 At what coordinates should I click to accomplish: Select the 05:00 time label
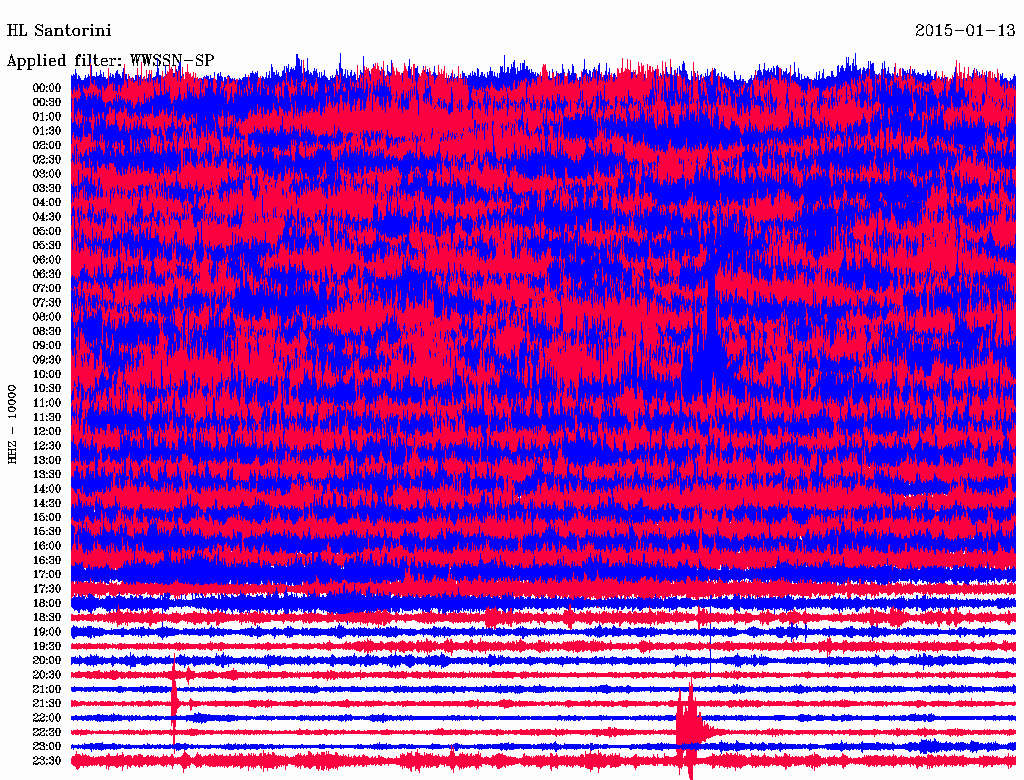coord(47,231)
